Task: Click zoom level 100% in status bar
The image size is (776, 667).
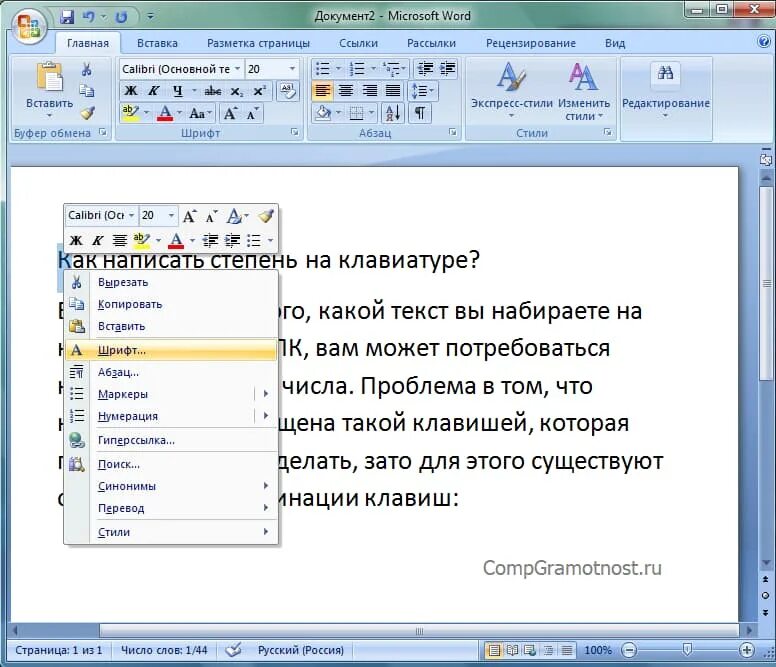Action: [x=598, y=650]
